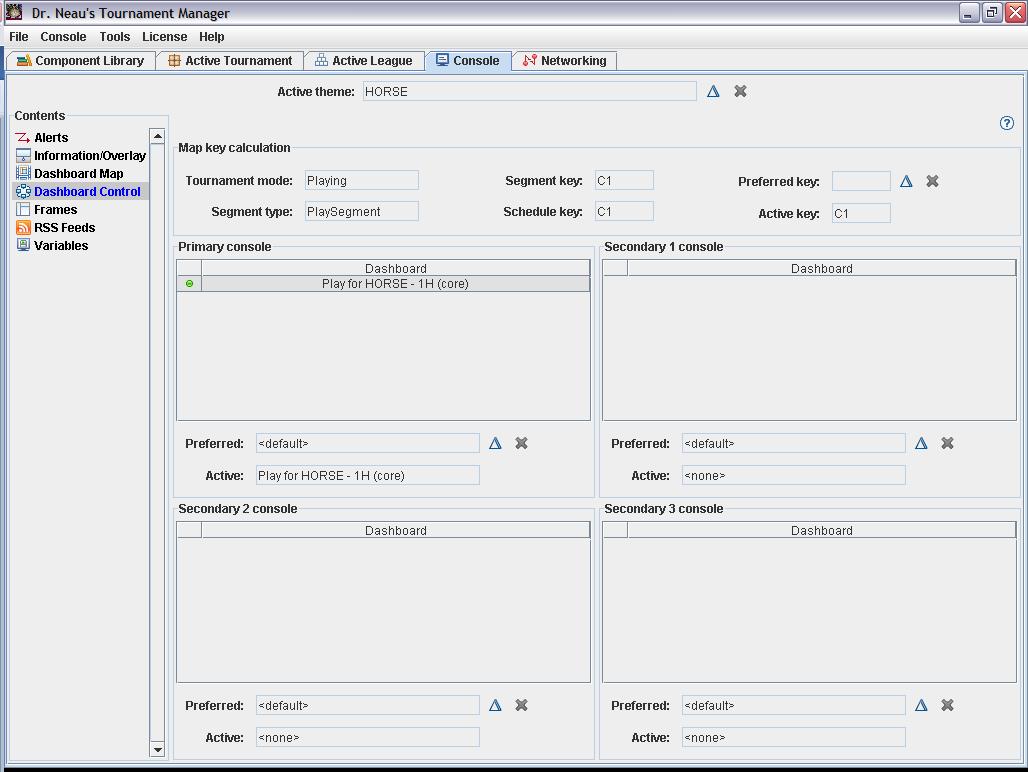1028x772 pixels.
Task: Switch to the Networking tab
Action: coord(564,60)
